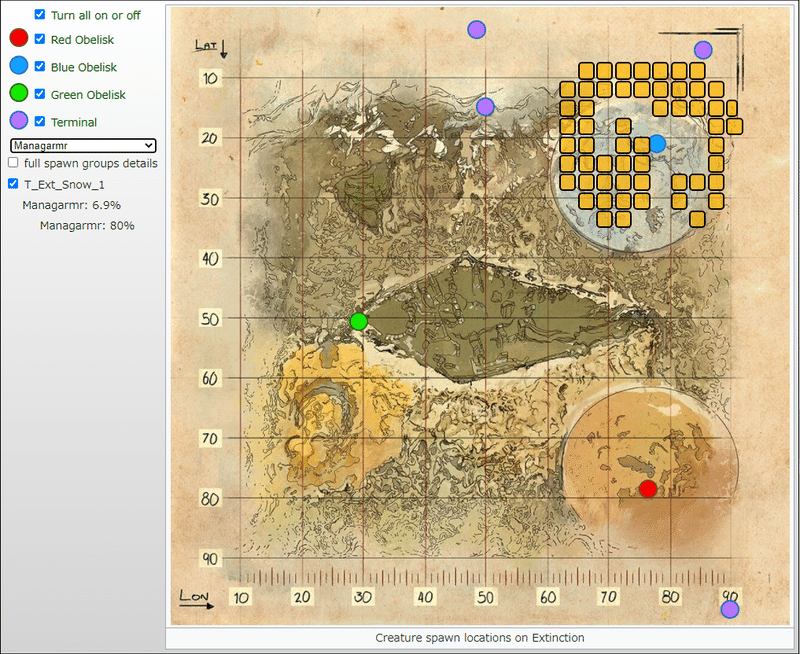The image size is (800, 654).
Task: Uncheck the T_Ext_Snow_1 spawn group
Action: tap(13, 184)
